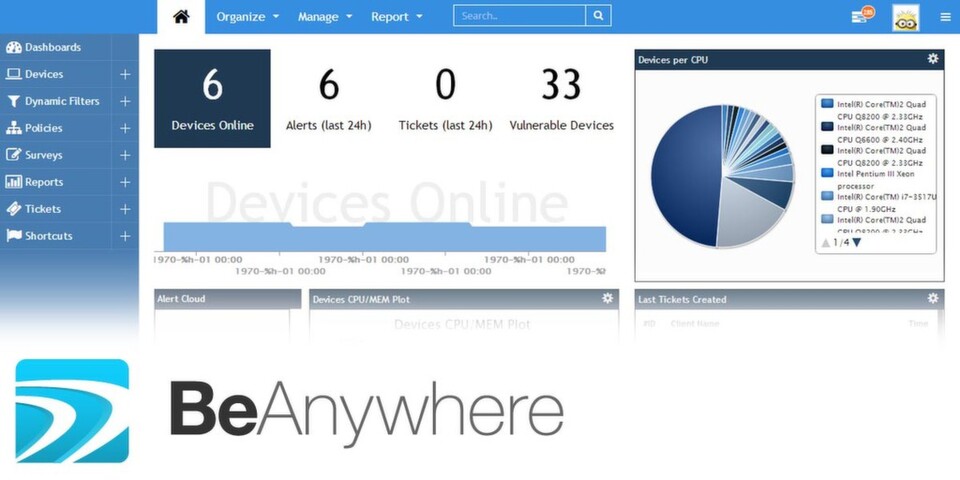
Task: Open Reports in the sidebar
Action: [x=56, y=182]
